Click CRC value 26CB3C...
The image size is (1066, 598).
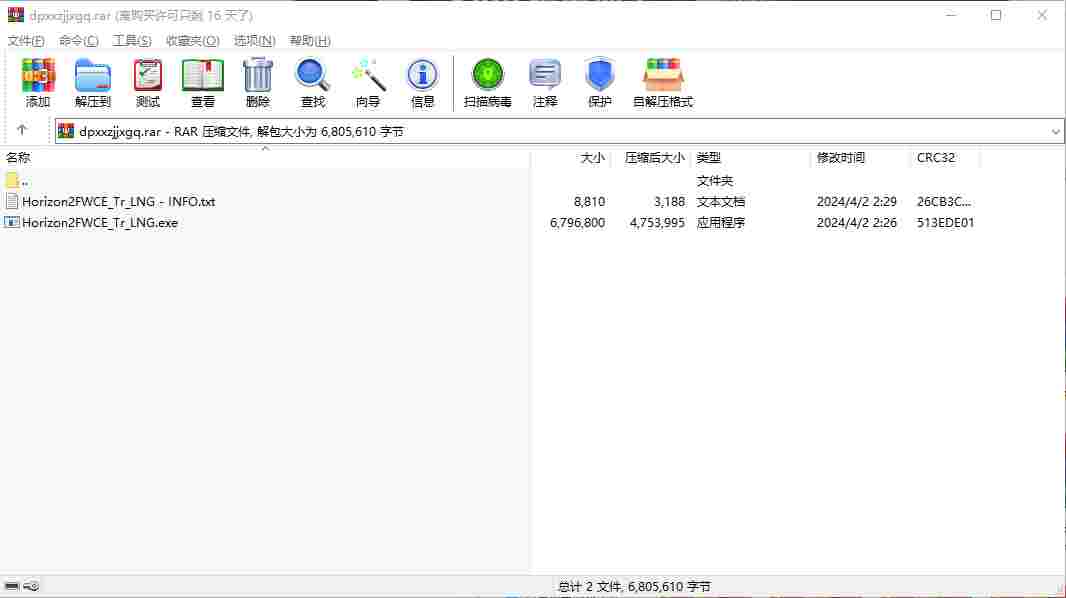944,202
